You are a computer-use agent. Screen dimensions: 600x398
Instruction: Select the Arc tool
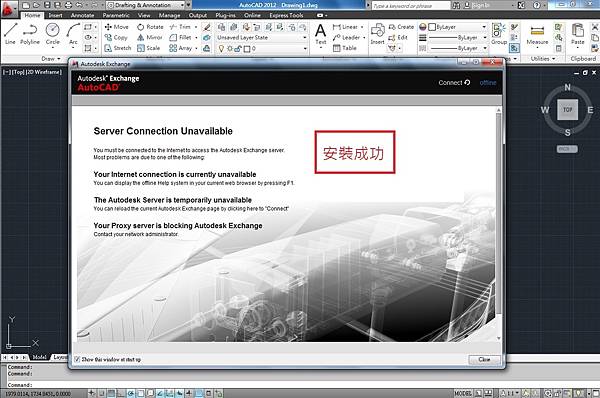(73, 34)
